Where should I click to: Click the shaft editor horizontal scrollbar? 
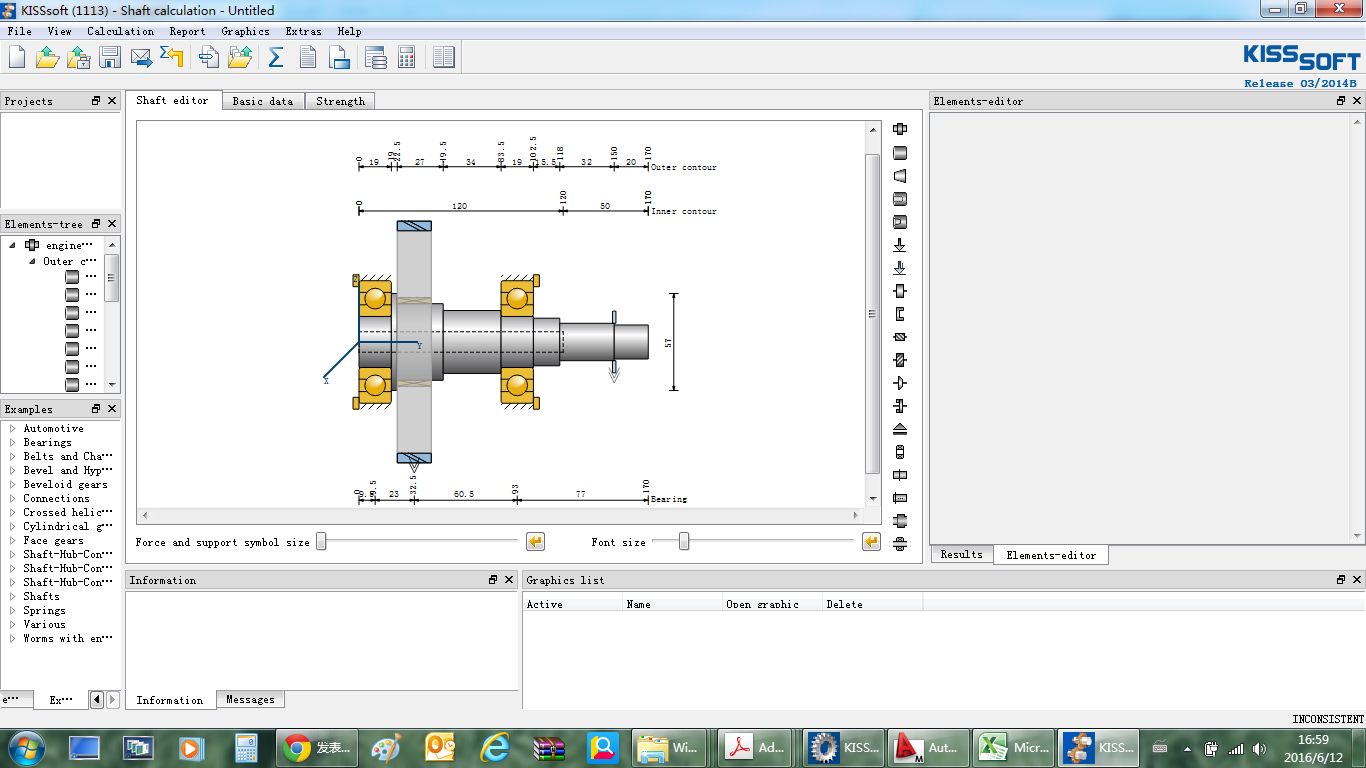(x=499, y=516)
